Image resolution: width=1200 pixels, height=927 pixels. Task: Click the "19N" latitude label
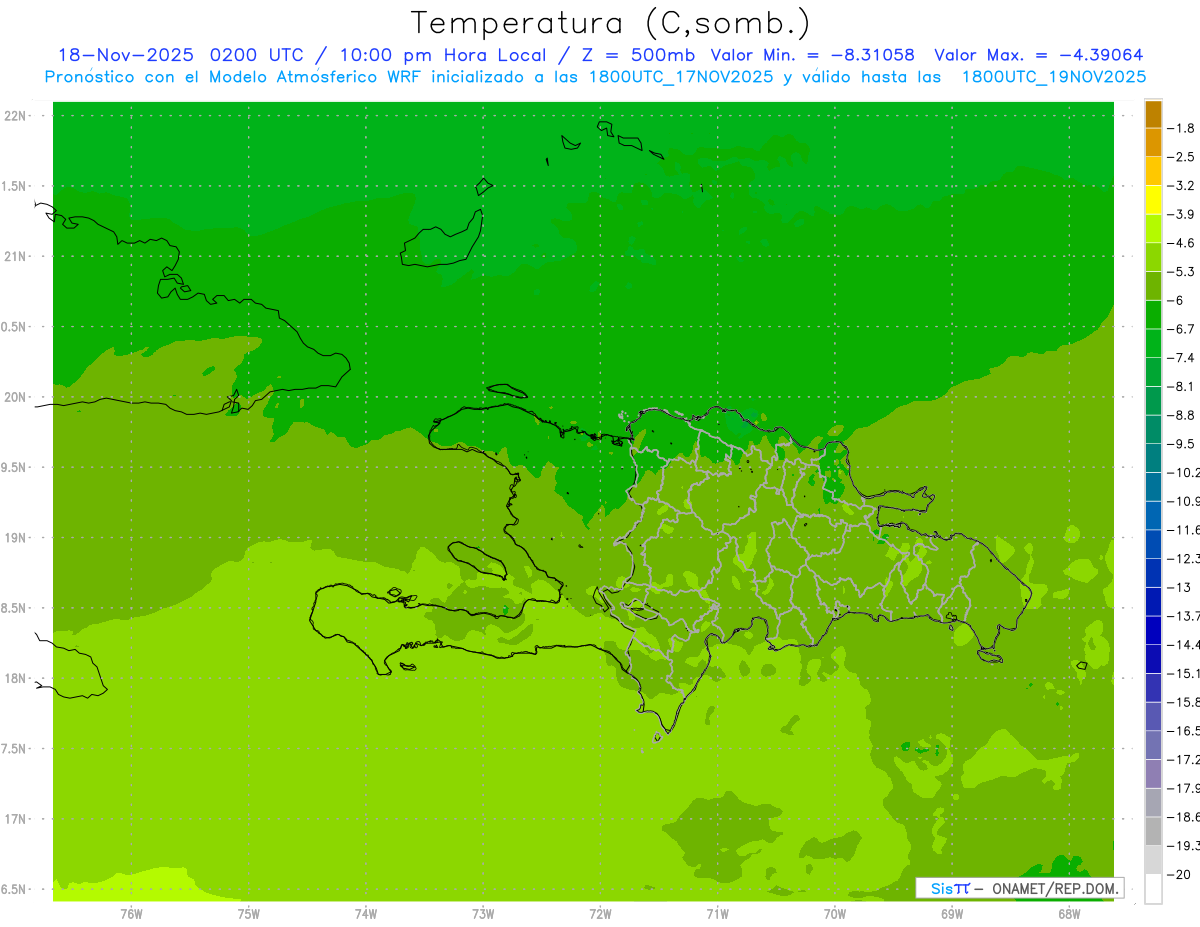pyautogui.click(x=15, y=537)
